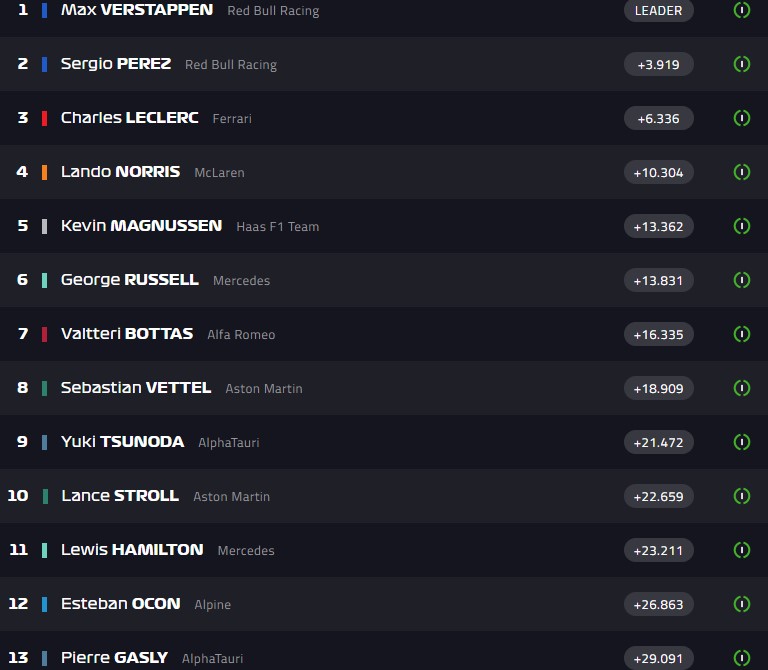
Task: Click the green status icon beside Bottas's +16.335 gap
Action: coord(741,334)
